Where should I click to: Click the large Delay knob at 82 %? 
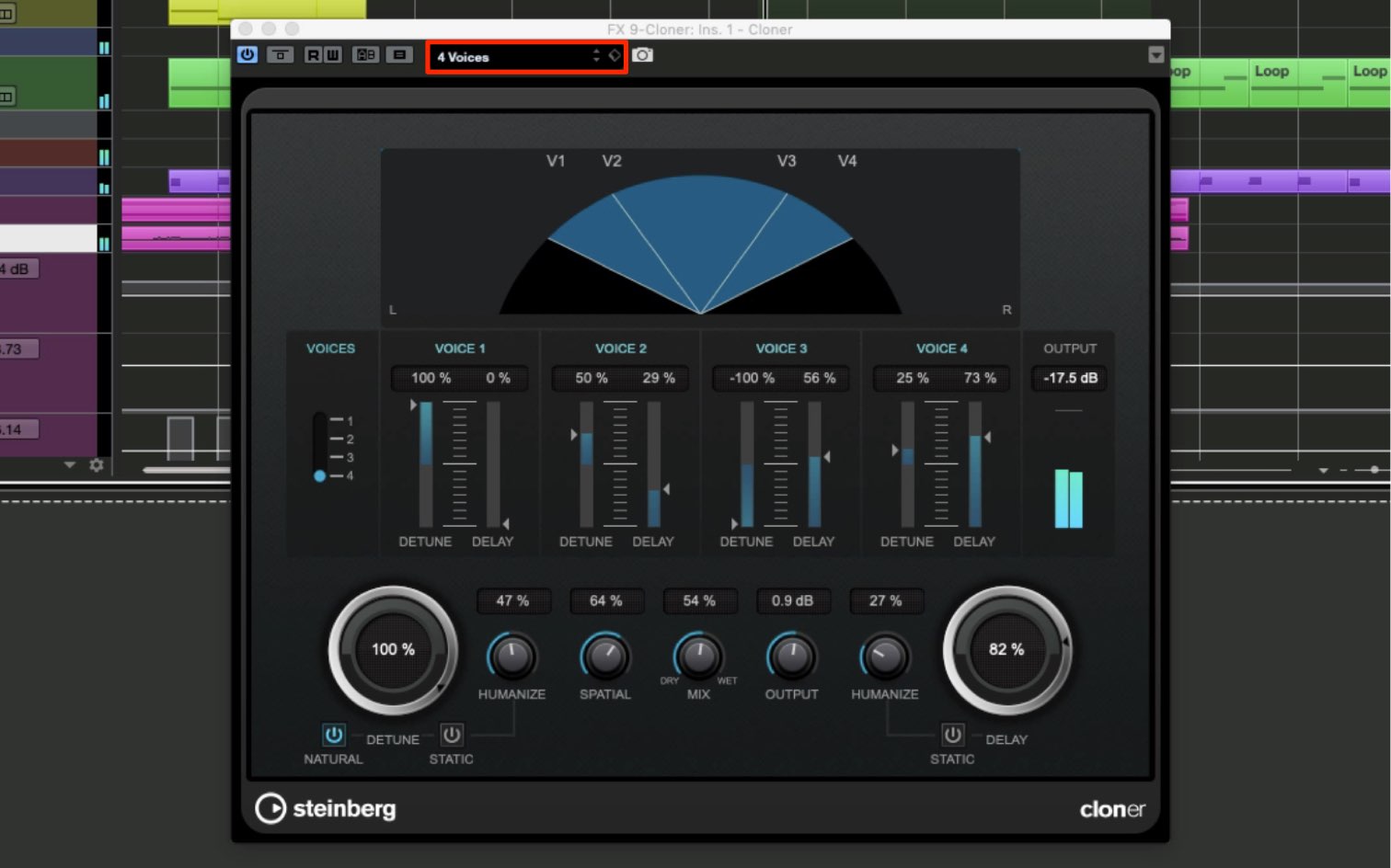[x=1006, y=650]
